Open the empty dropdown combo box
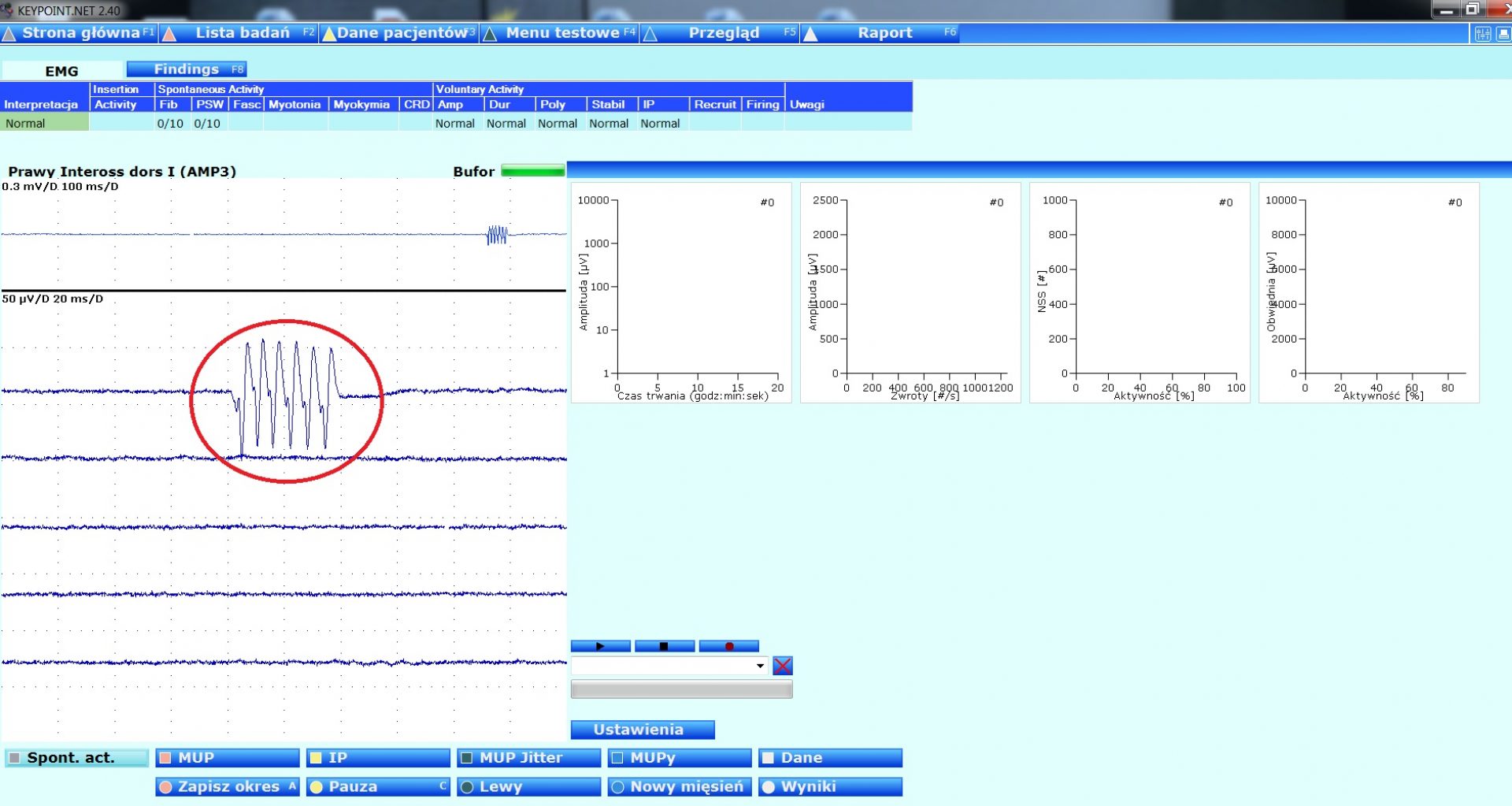Image resolution: width=1512 pixels, height=806 pixels. tap(669, 666)
